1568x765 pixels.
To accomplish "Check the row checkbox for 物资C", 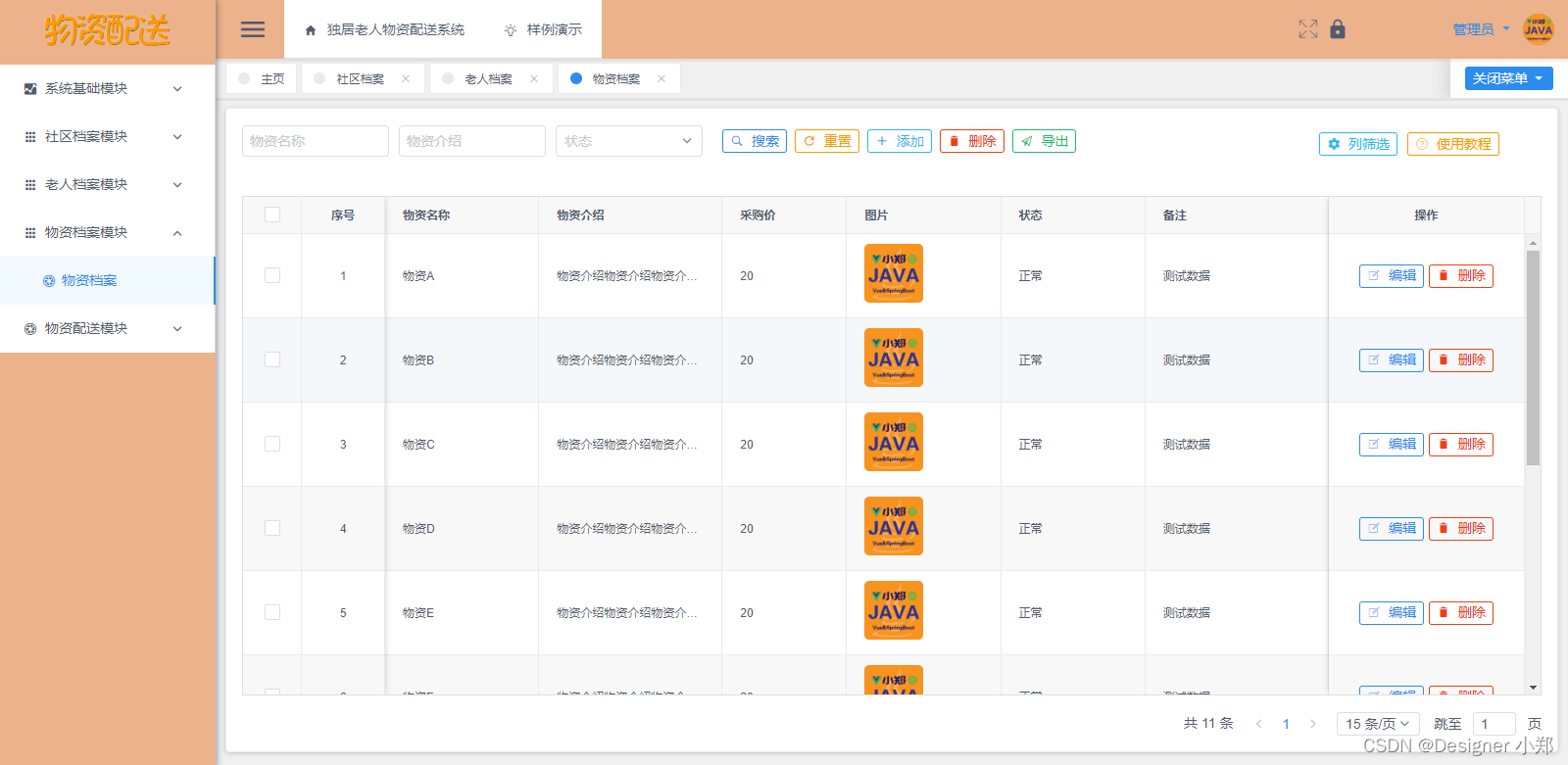I will [272, 444].
